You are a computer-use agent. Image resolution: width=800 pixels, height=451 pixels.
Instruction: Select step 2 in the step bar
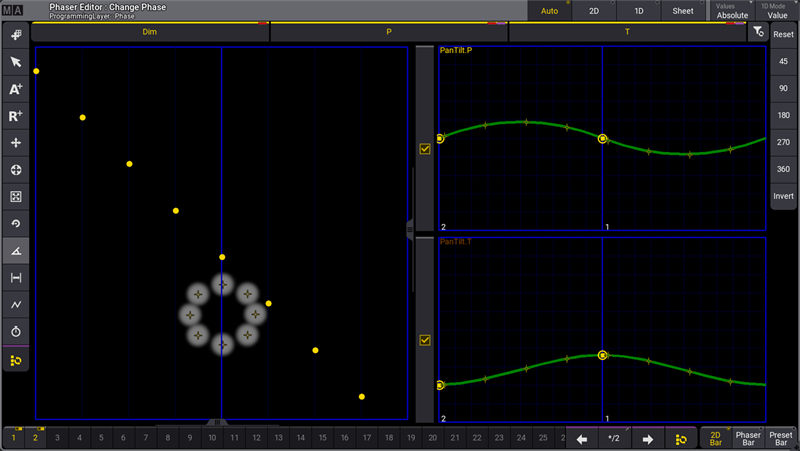[35, 438]
